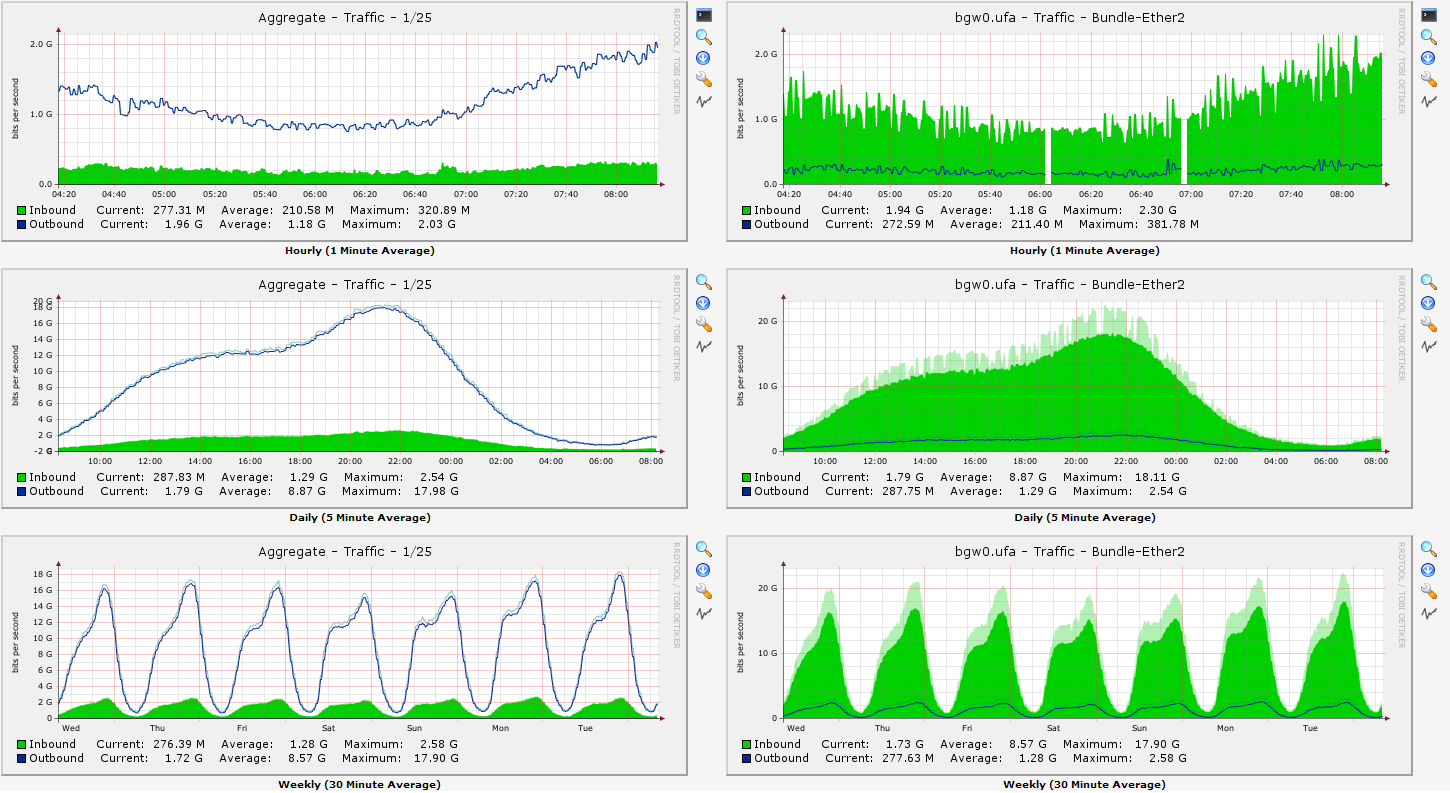1450x793 pixels.
Task: Open the bgw0.ufa Bundle-Ether2 weekly graph image
Action: [x=1070, y=655]
